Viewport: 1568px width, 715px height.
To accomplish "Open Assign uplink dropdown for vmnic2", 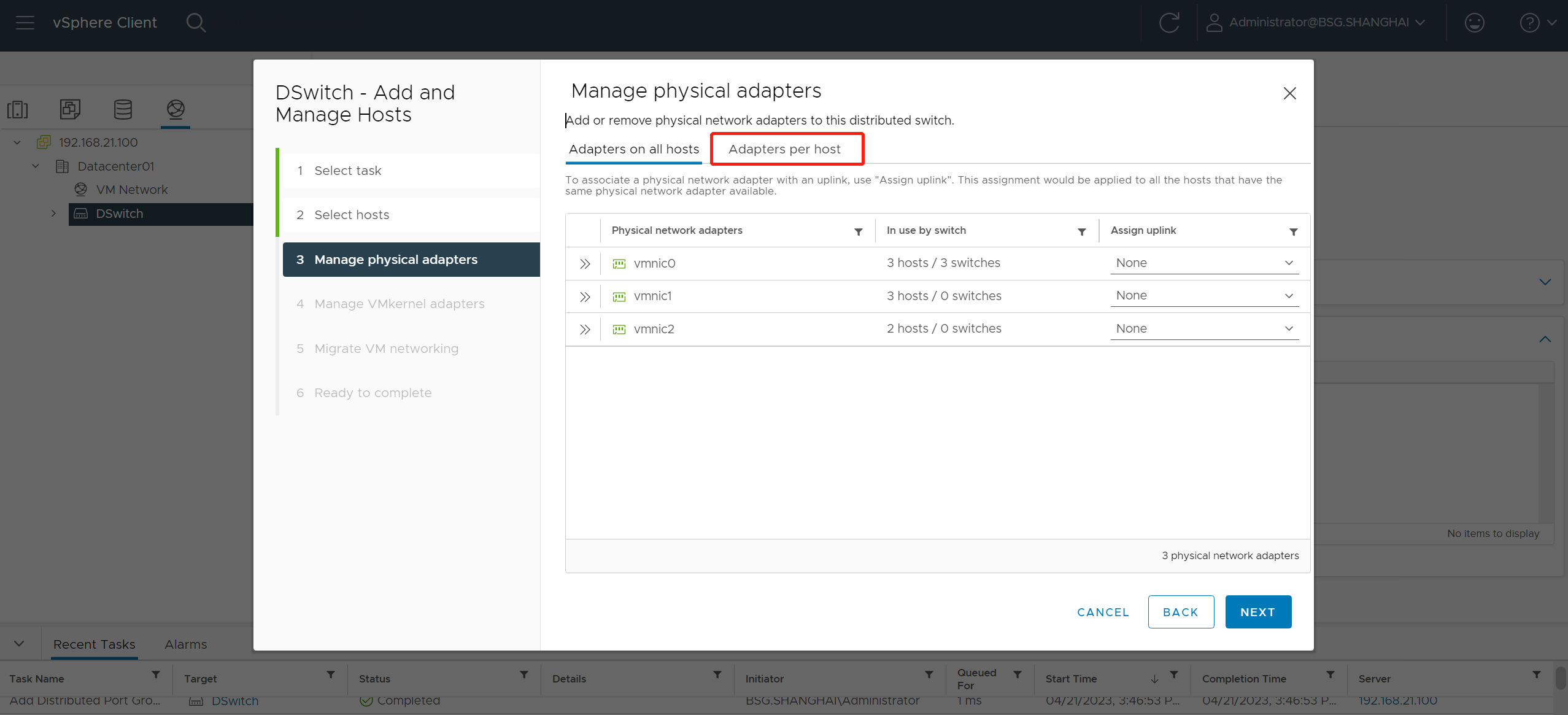I will pyautogui.click(x=1204, y=328).
